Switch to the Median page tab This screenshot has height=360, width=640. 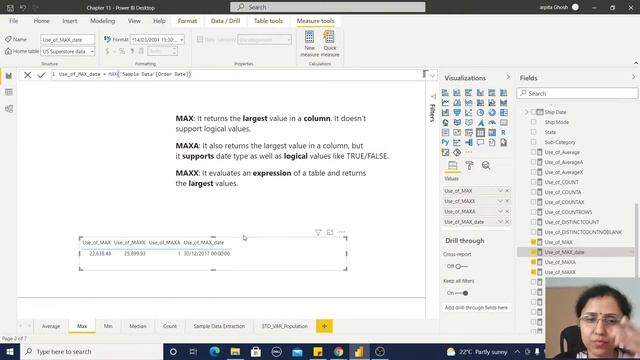point(138,326)
